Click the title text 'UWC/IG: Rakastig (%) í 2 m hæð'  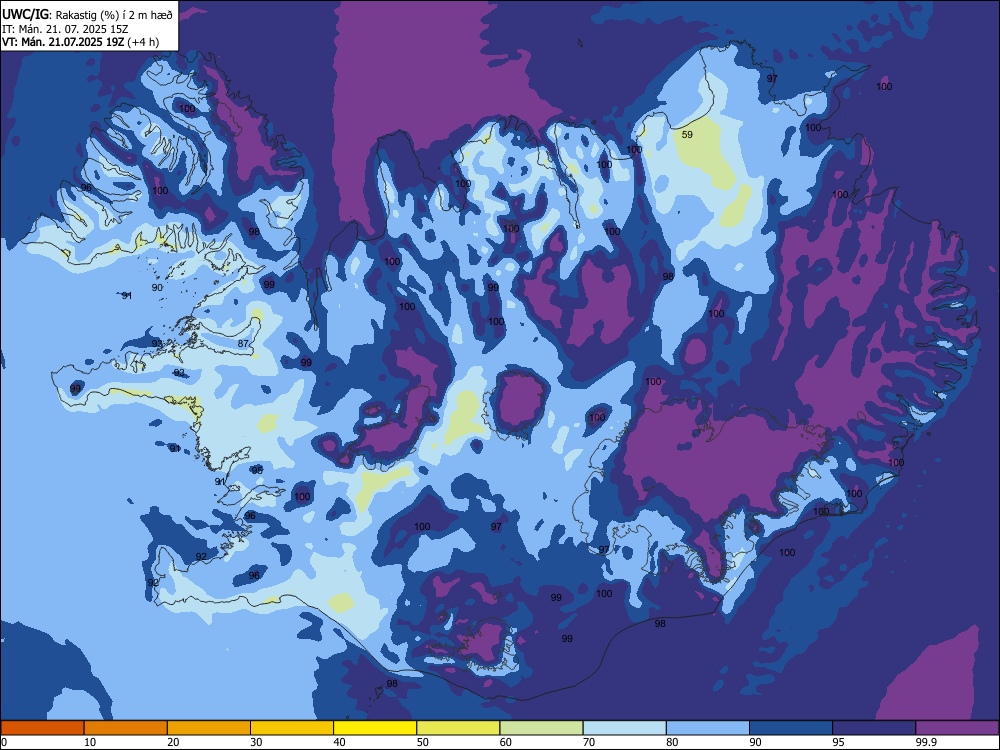coord(87,14)
